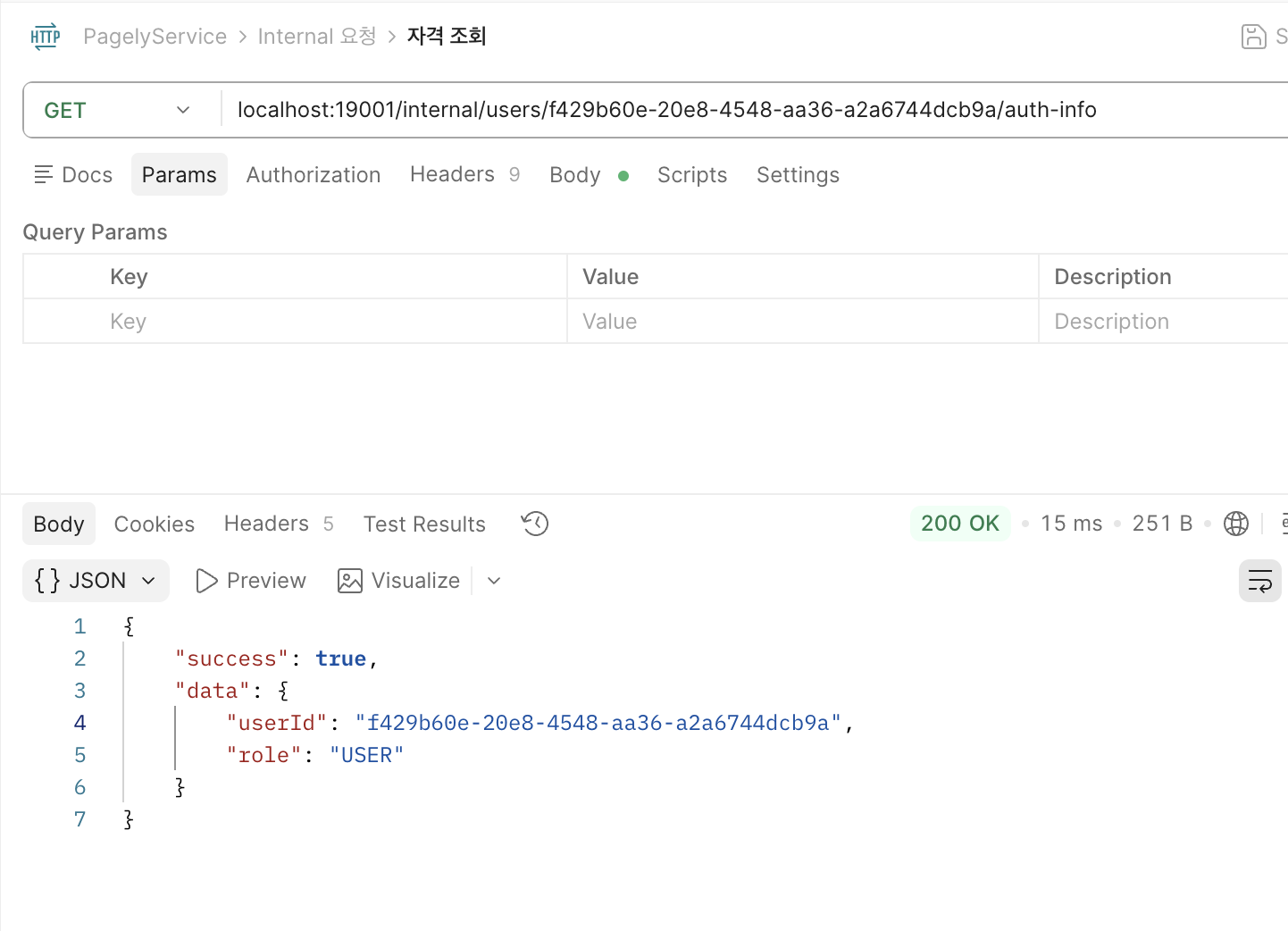
Task: Open the response history clock icon
Action: (x=535, y=524)
